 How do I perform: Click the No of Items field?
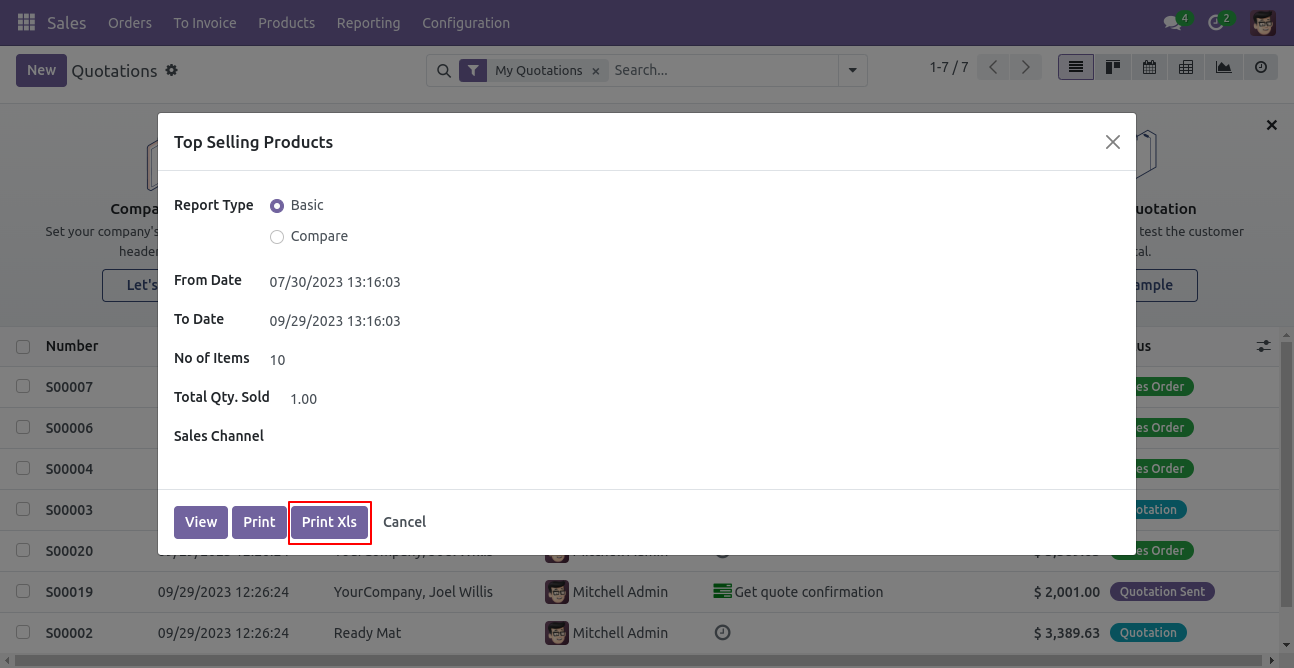(278, 360)
